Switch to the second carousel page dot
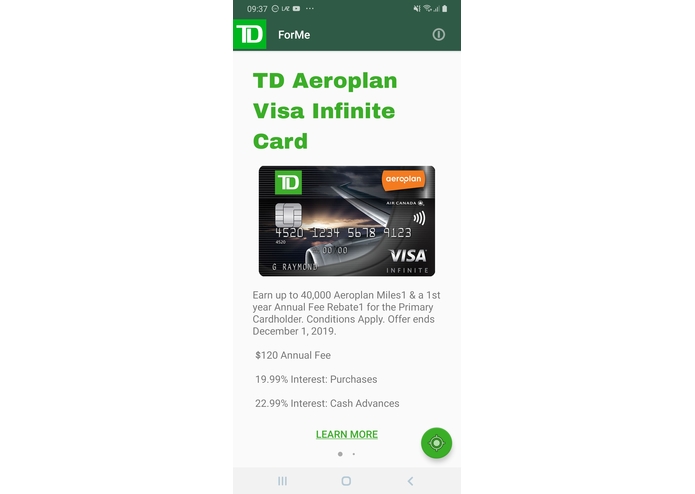Image resolution: width=695 pixels, height=494 pixels. 353,454
